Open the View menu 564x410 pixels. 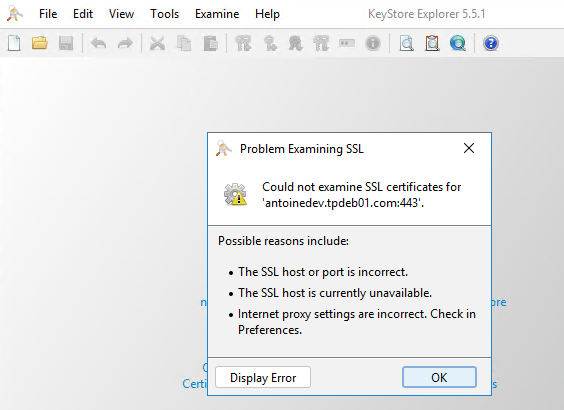point(122,14)
